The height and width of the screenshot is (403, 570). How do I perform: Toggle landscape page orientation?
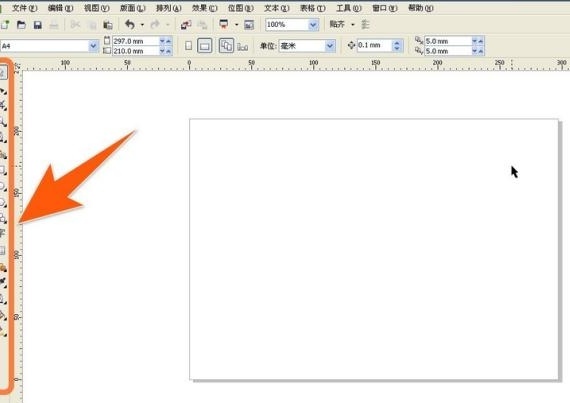click(205, 46)
